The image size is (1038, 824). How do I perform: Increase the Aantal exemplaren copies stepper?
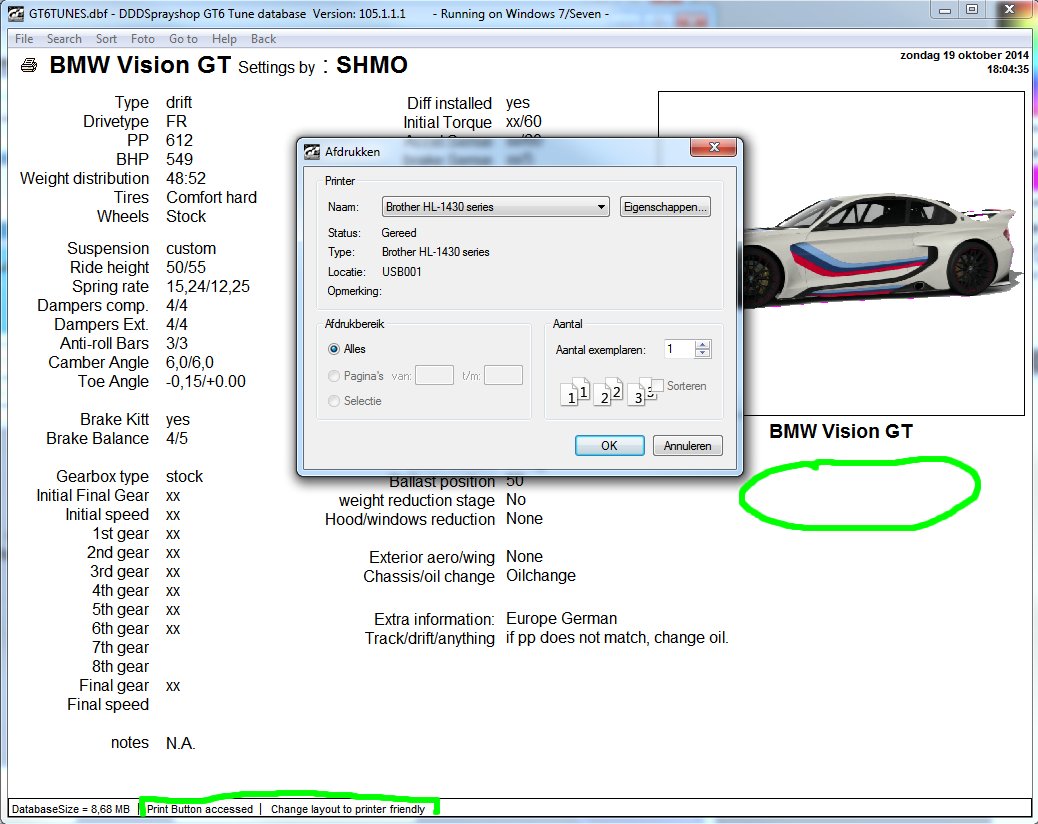703,344
